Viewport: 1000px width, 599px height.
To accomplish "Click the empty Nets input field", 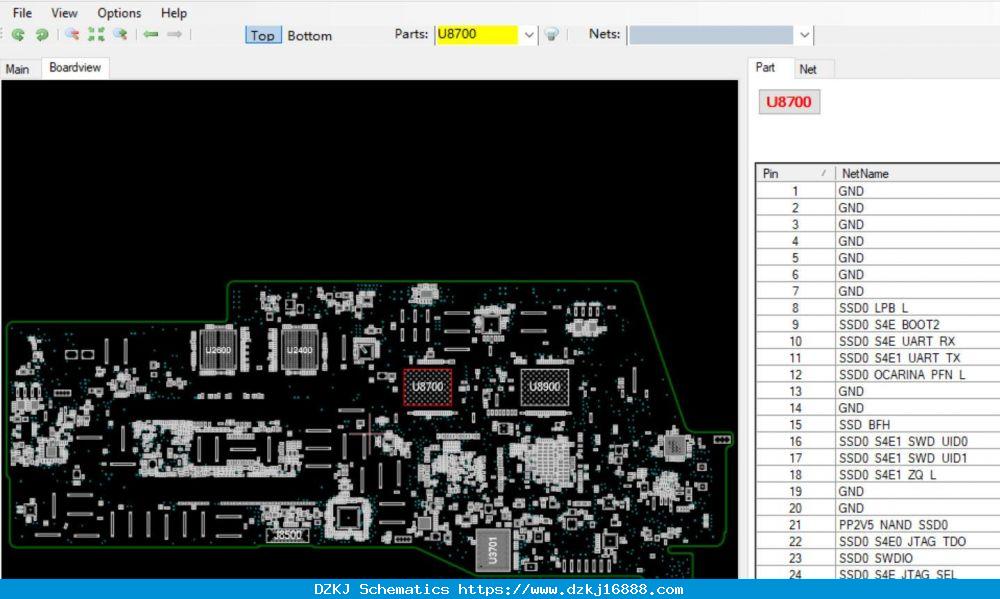I will [712, 35].
